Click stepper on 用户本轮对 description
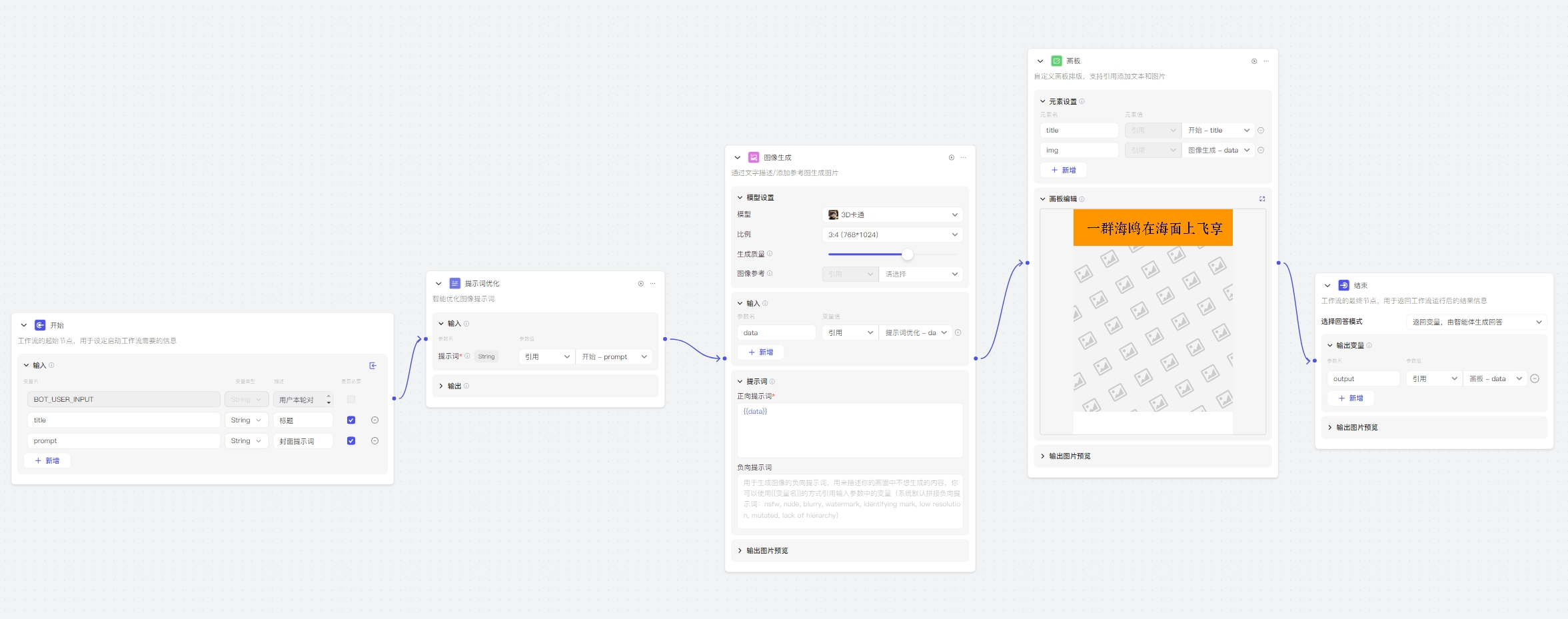This screenshot has width=1568, height=619. pos(329,399)
